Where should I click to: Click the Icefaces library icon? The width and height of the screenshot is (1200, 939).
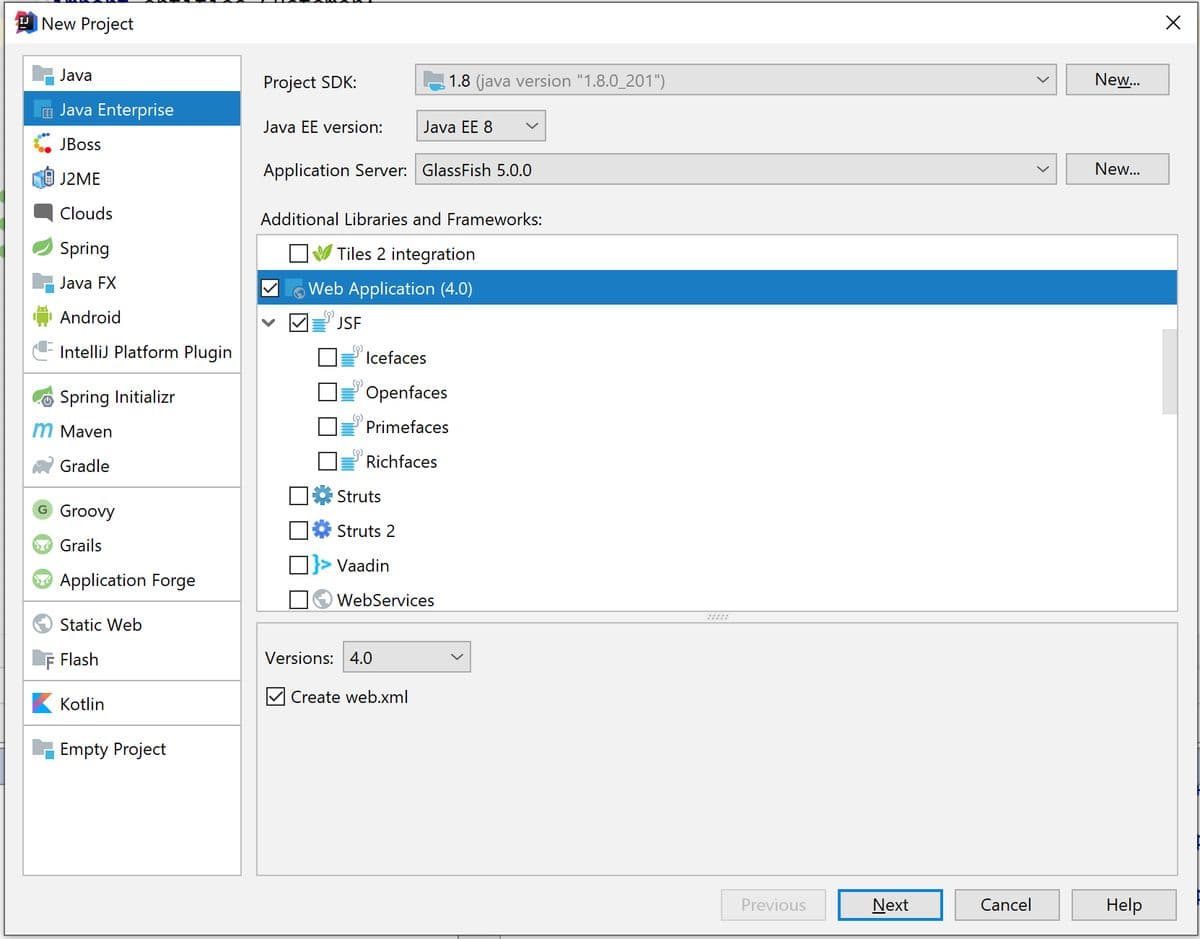coord(351,356)
